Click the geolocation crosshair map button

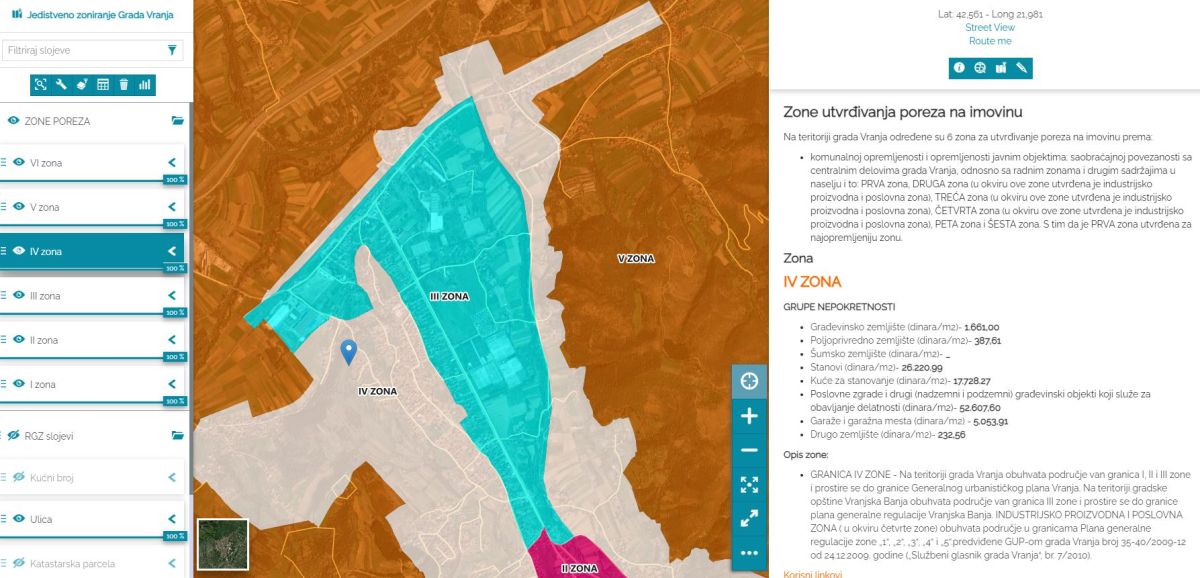pos(749,381)
